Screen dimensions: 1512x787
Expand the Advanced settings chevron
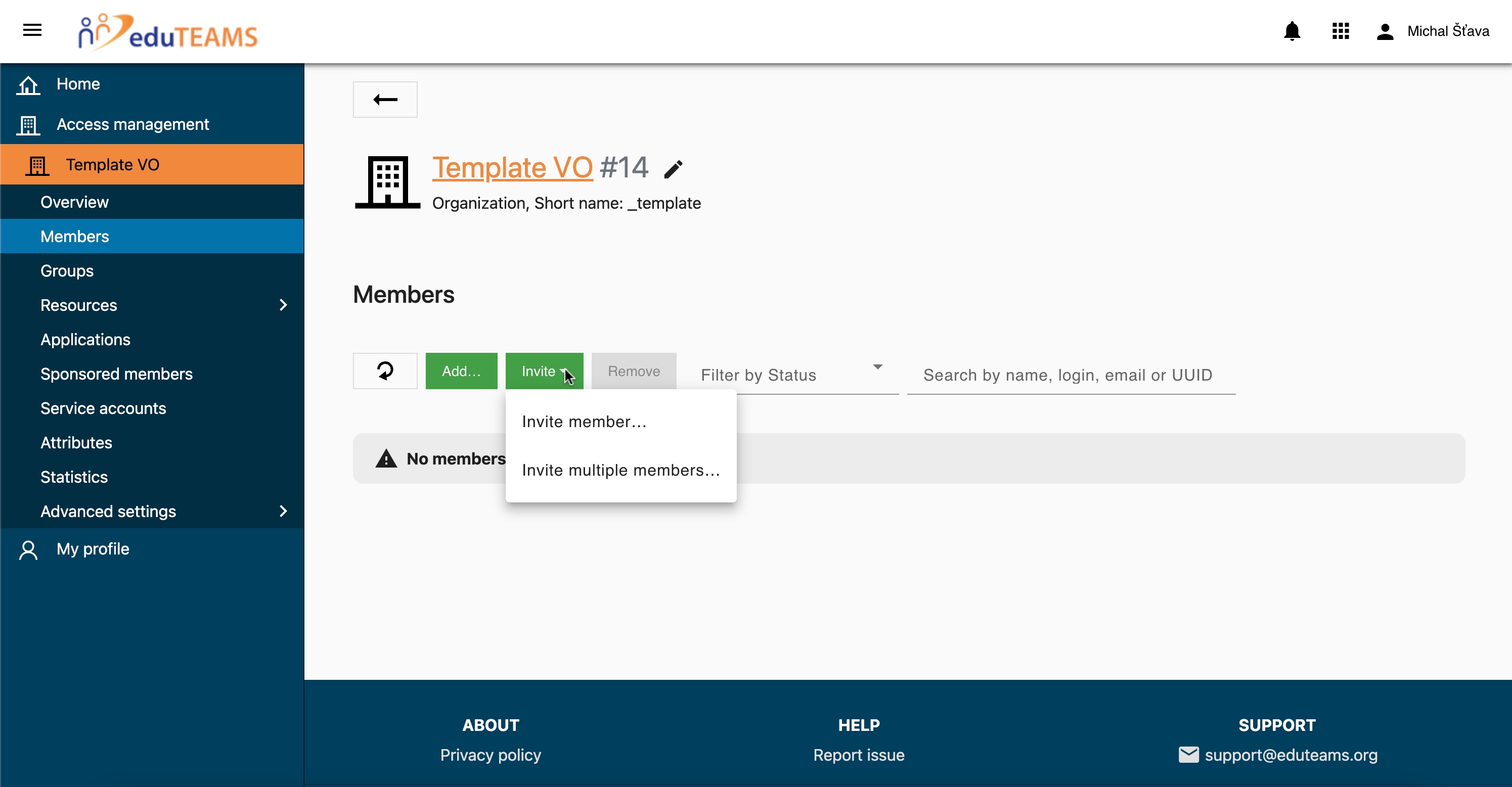pyautogui.click(x=284, y=511)
